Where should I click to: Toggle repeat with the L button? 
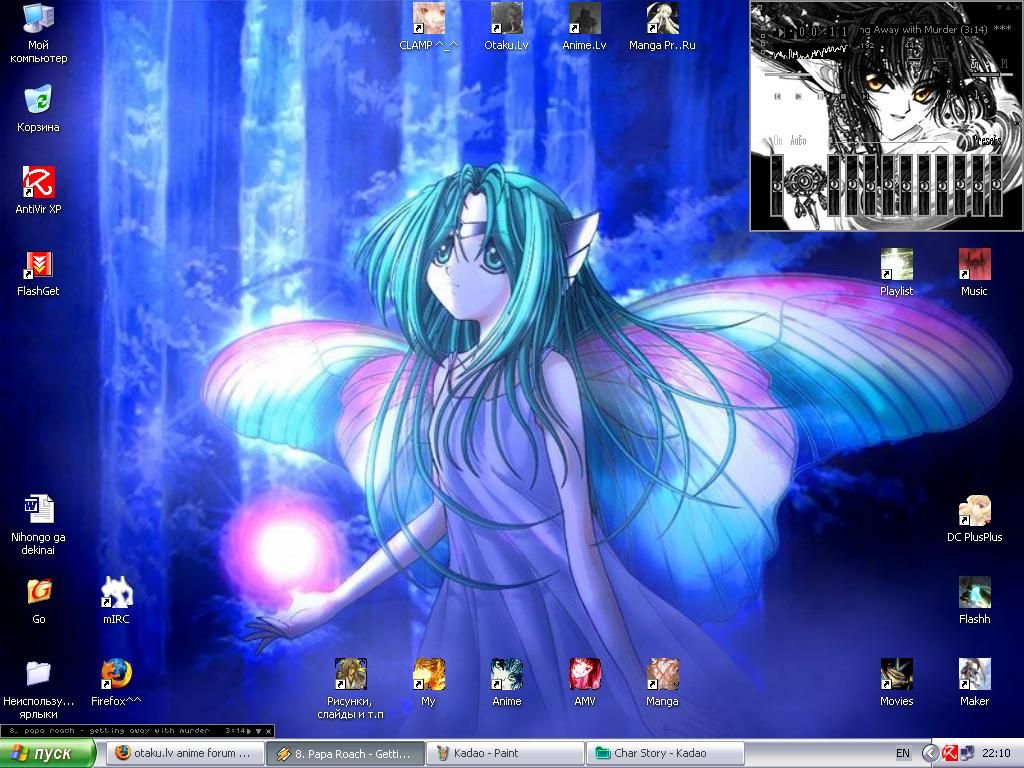[977, 95]
